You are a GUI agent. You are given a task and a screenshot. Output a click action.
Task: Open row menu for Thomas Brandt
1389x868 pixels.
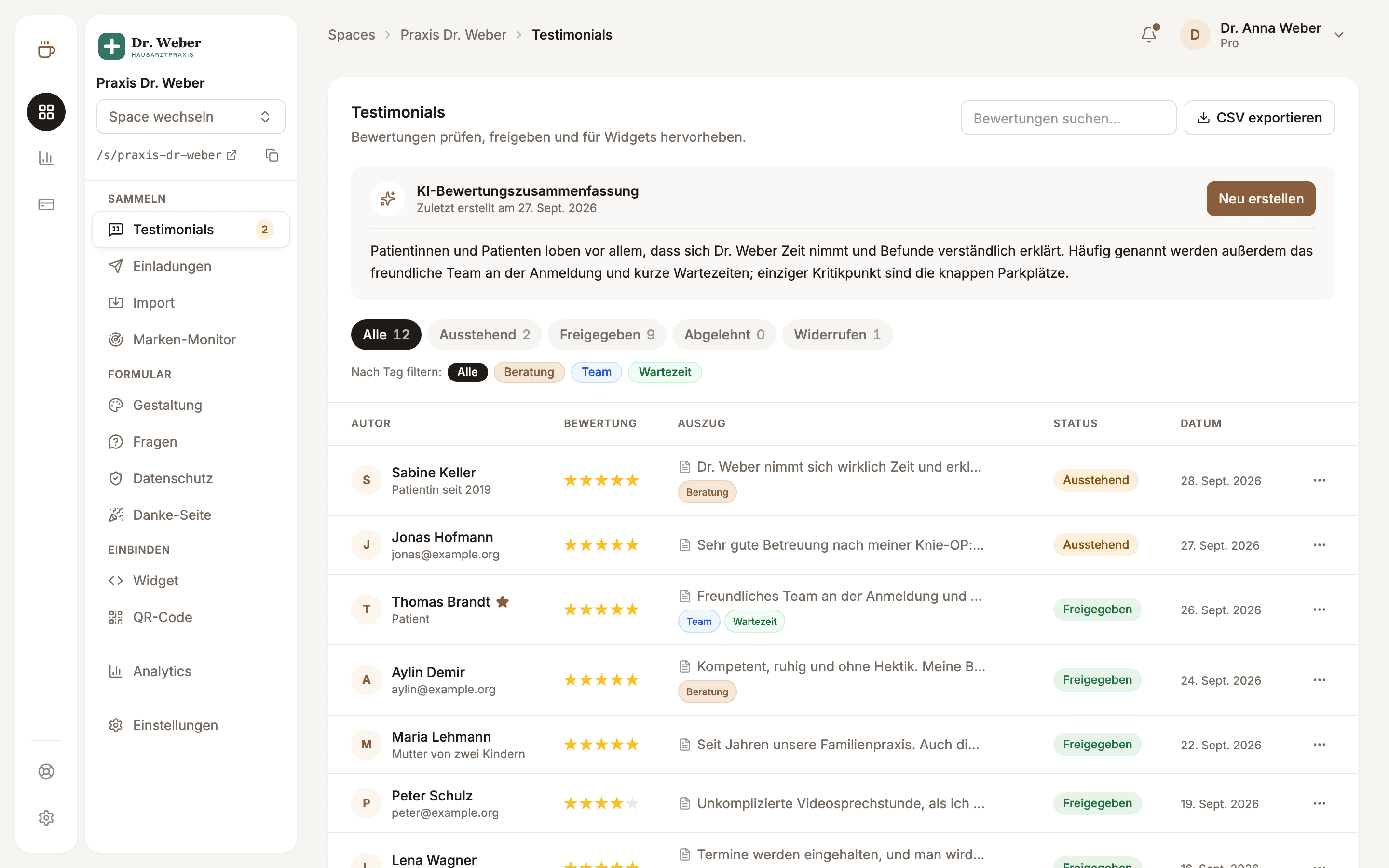(x=1319, y=609)
